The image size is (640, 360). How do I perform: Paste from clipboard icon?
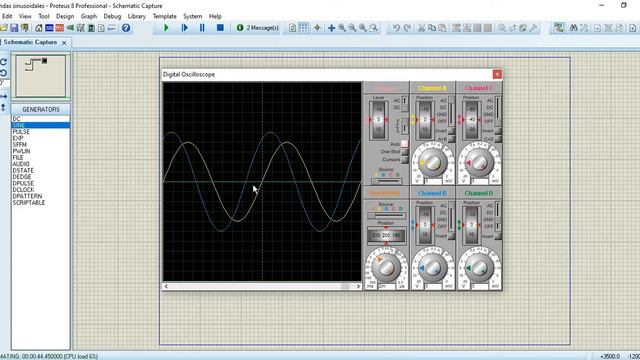[442, 28]
